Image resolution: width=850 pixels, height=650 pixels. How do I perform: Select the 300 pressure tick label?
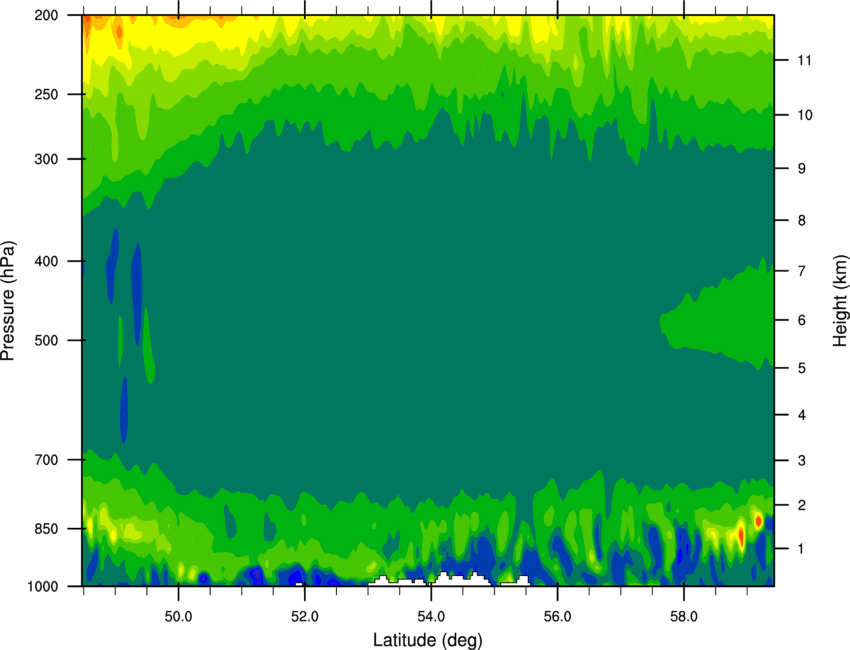click(x=46, y=159)
